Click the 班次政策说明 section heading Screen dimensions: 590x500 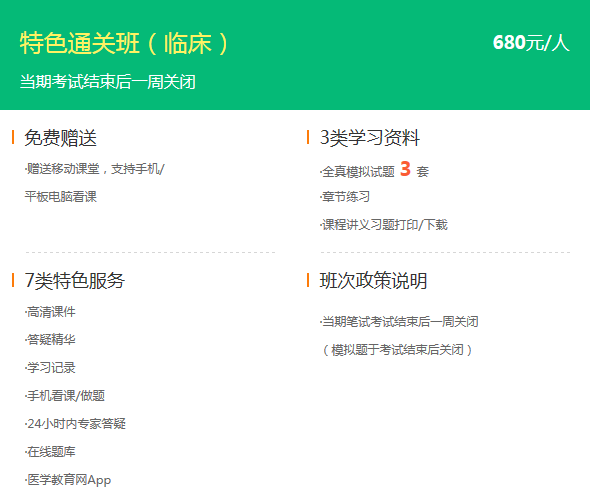pos(373,280)
